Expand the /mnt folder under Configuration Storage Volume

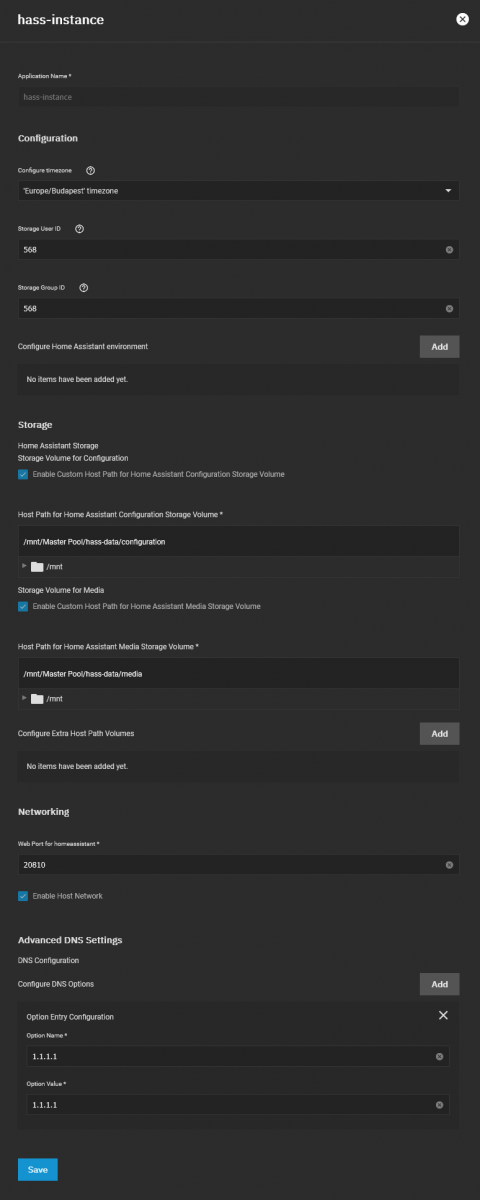coord(24,566)
